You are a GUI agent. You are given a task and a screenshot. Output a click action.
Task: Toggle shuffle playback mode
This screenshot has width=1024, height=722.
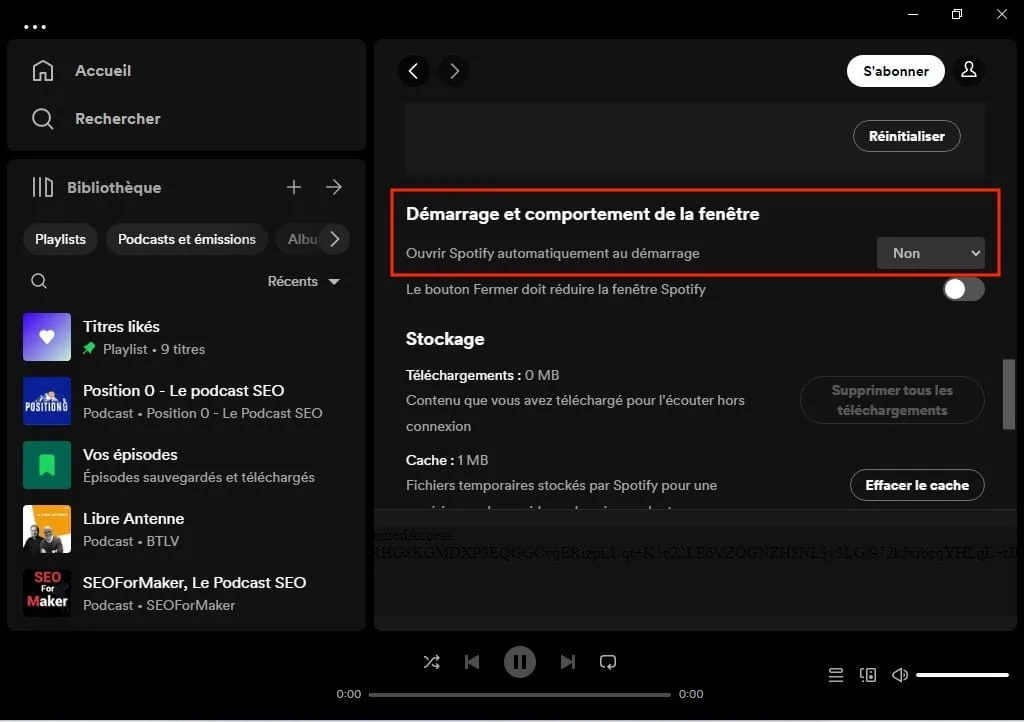pos(432,661)
